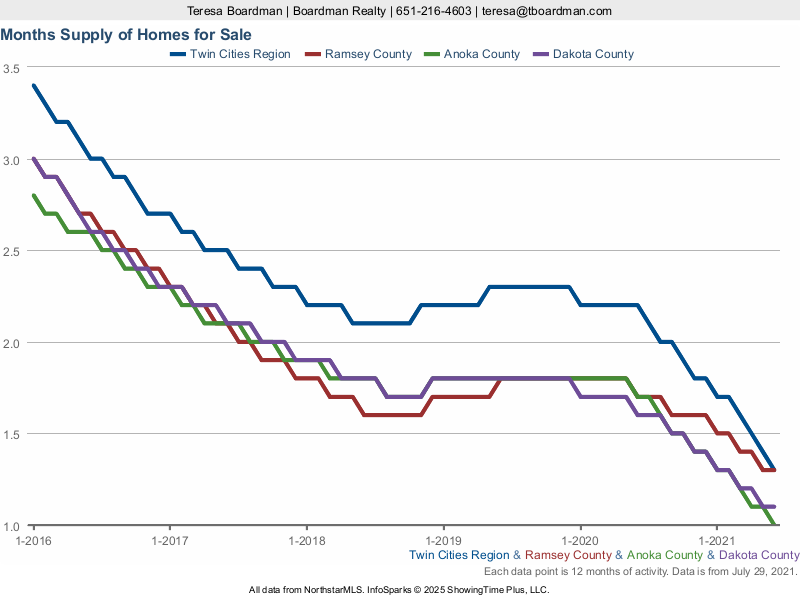800x600 pixels.
Task: Click the 1-2019 x-axis label
Action: (443, 540)
